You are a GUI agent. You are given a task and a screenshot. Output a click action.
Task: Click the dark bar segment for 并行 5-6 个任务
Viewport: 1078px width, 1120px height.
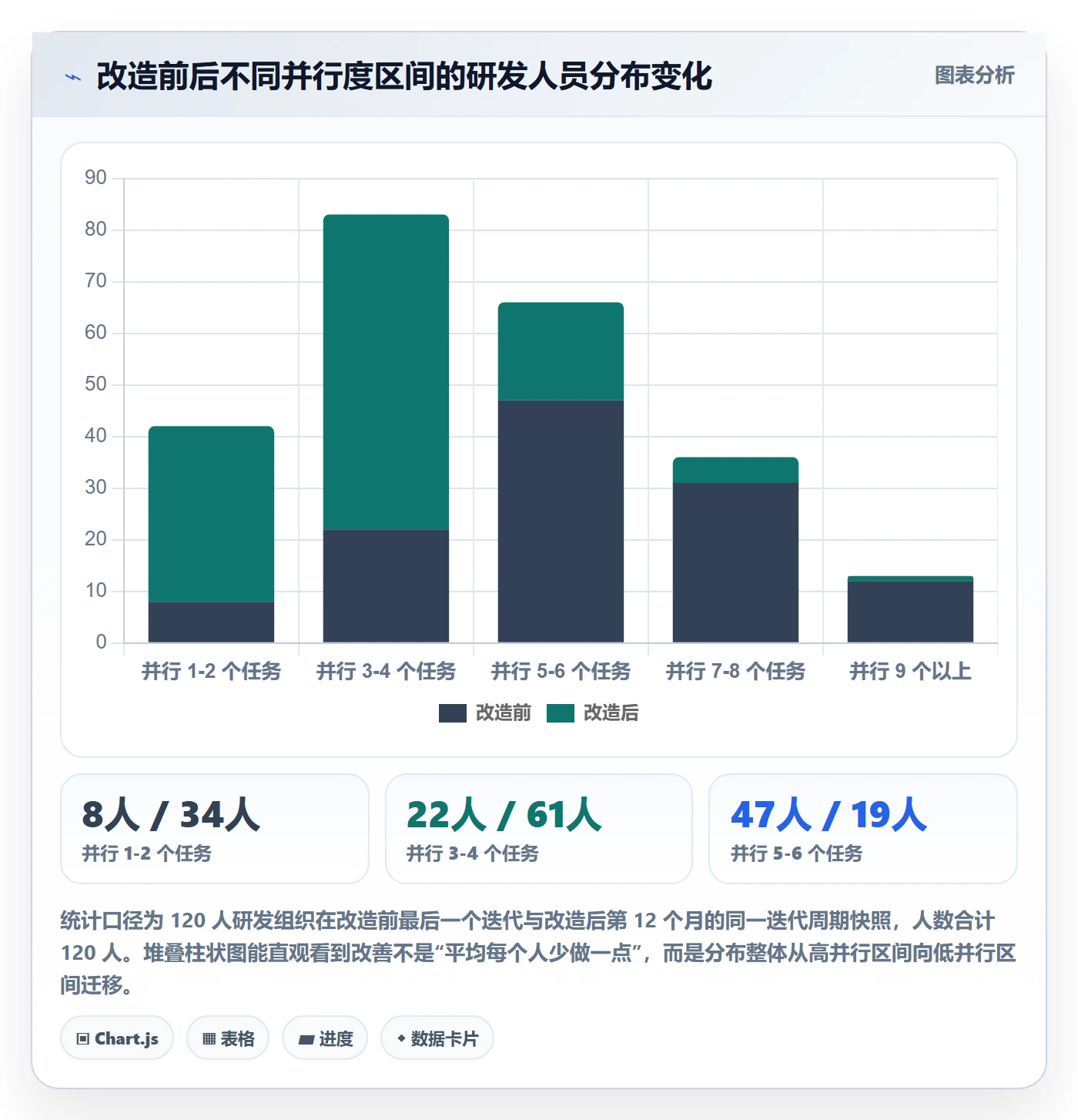(561, 521)
